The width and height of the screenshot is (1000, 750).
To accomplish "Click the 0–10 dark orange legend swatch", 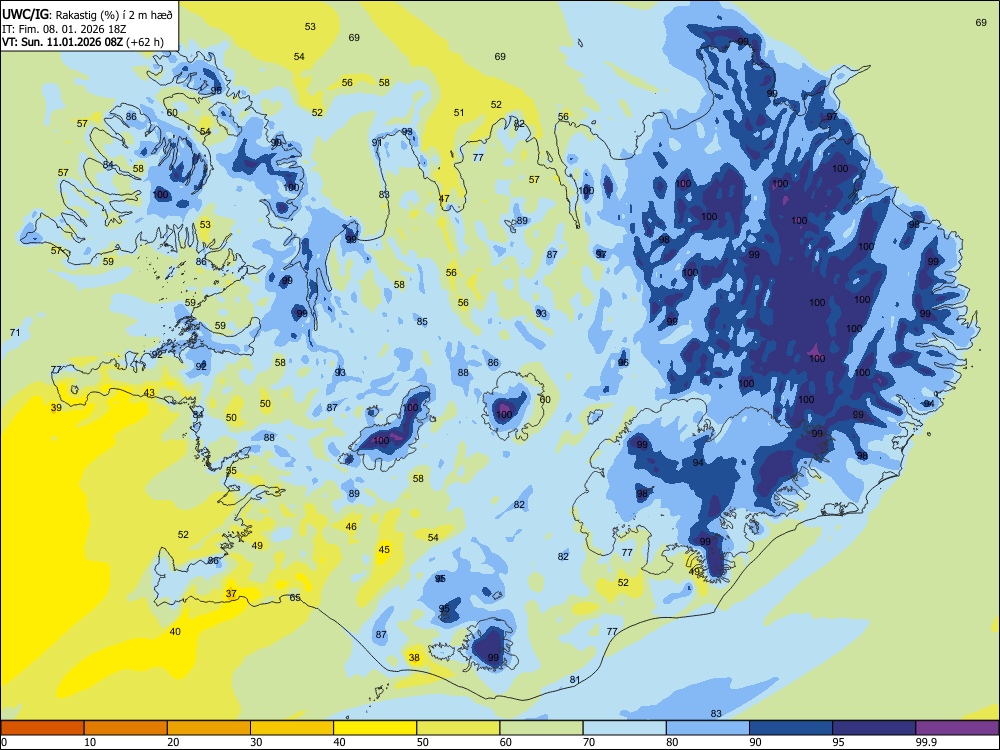I will pos(43,728).
